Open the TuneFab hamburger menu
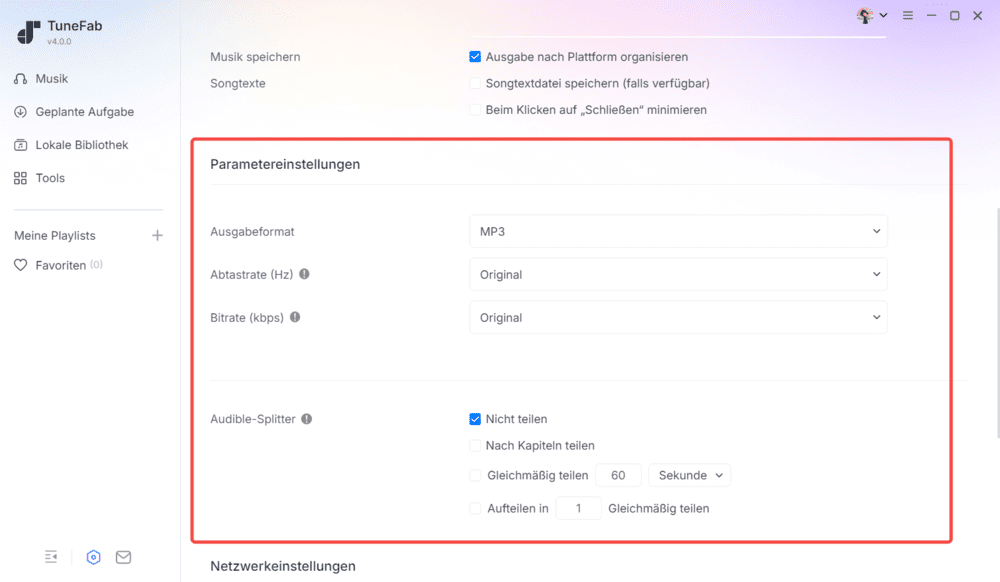 point(908,15)
